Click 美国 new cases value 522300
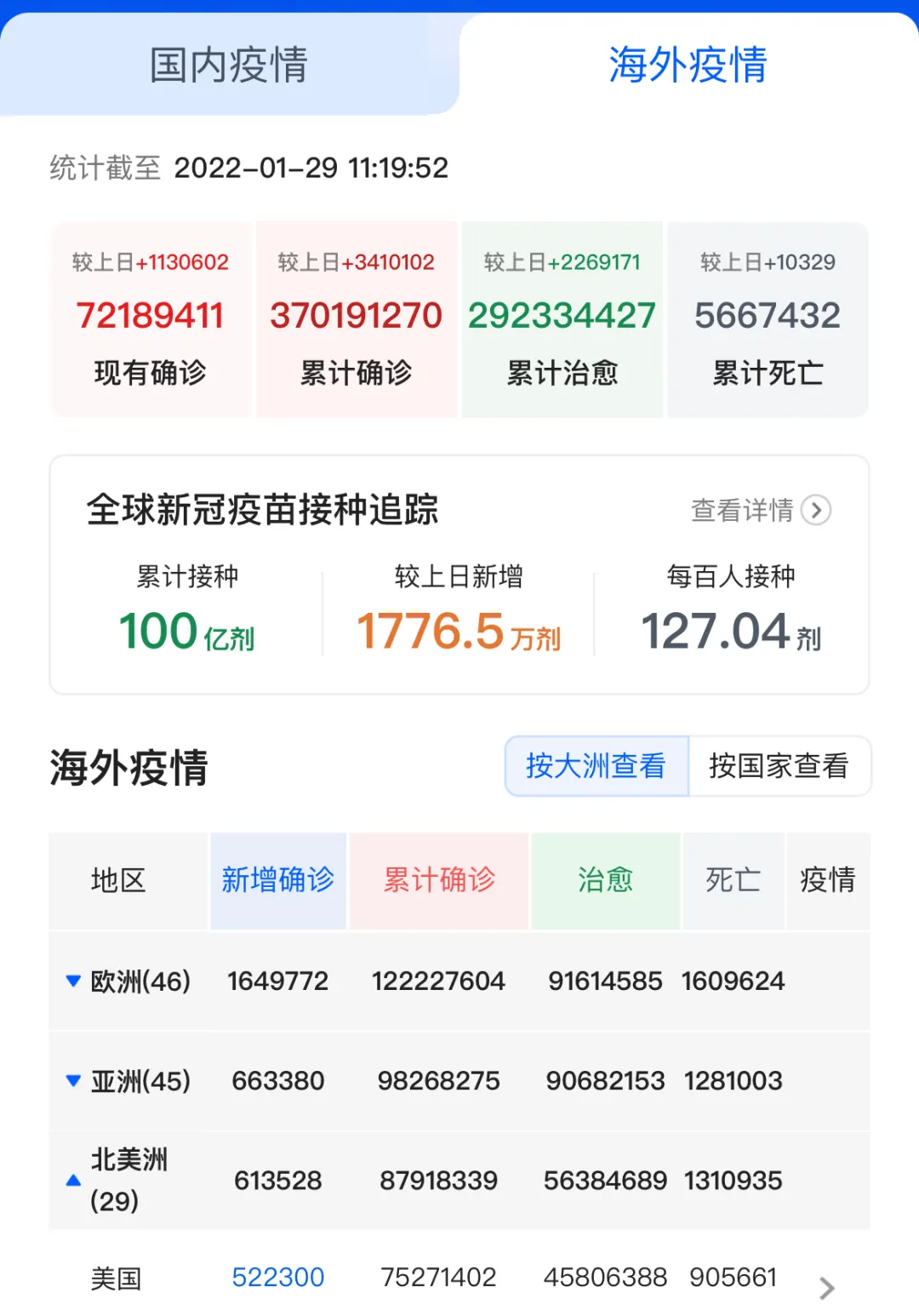This screenshot has width=919, height=1316. point(278,1278)
